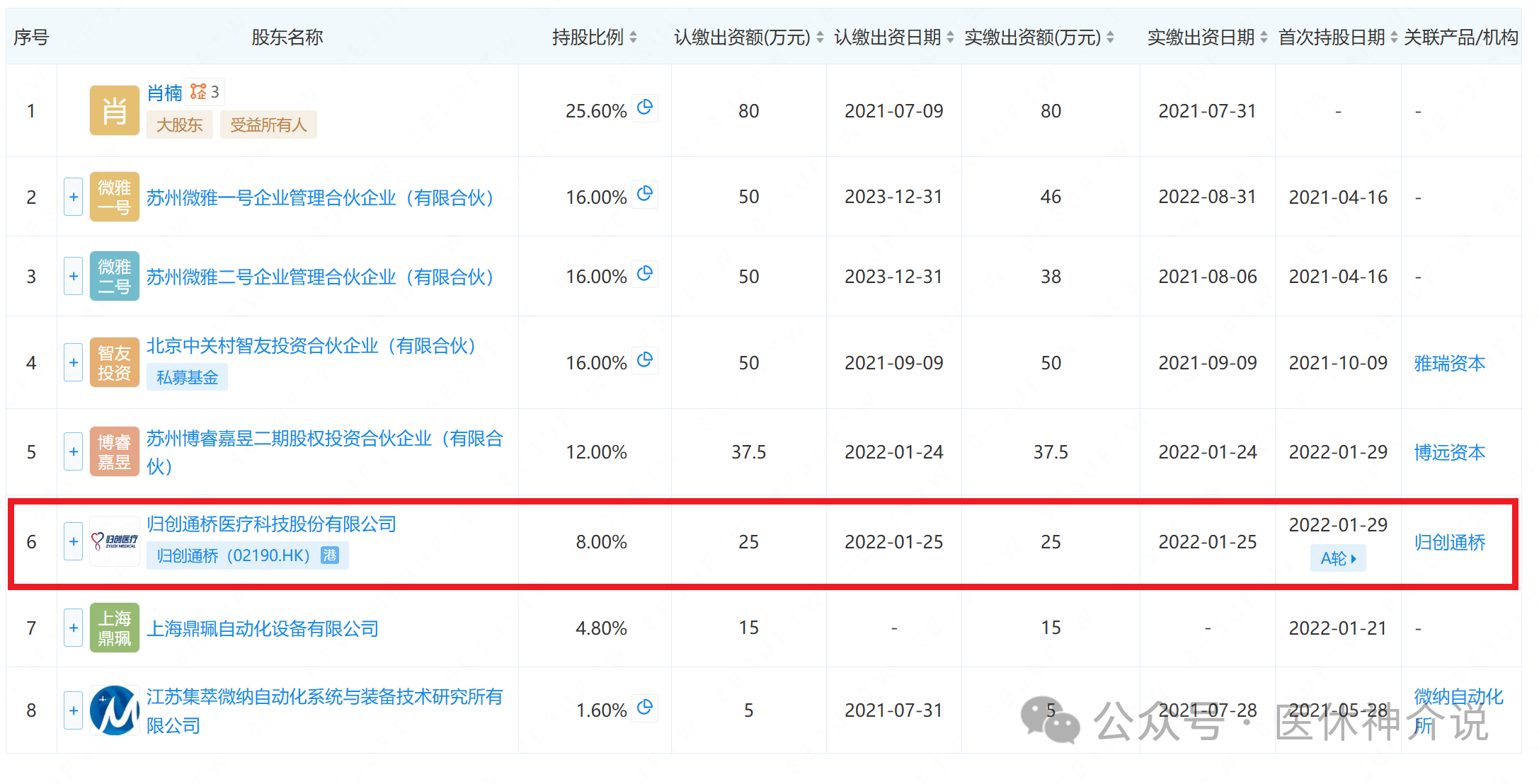Click the 智友投资 logo tile
The image size is (1539, 784).
point(114,362)
